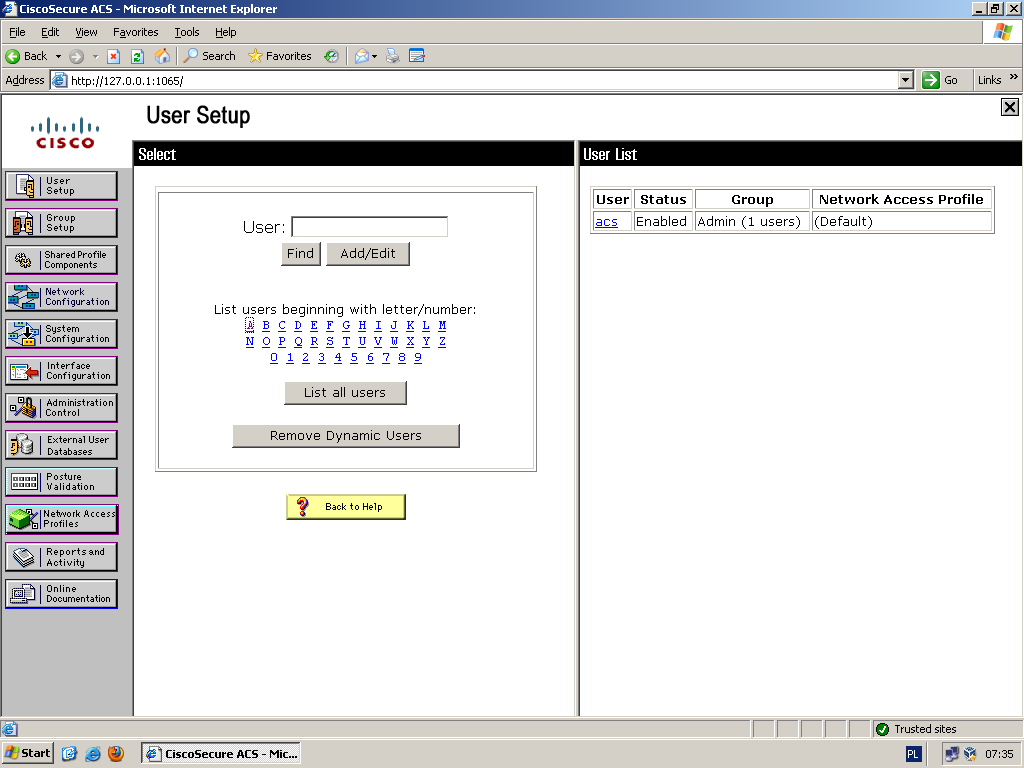
Task: Open the Favorites menu
Action: (x=135, y=32)
